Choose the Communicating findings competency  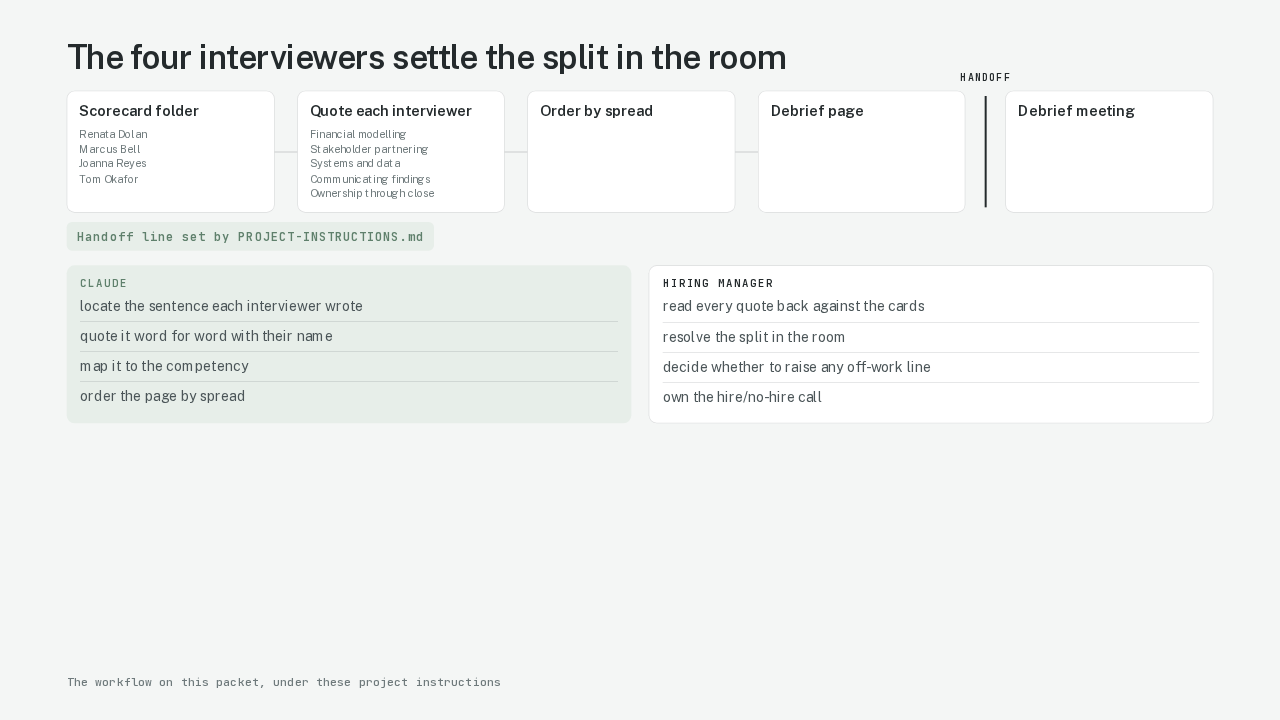[x=370, y=179]
